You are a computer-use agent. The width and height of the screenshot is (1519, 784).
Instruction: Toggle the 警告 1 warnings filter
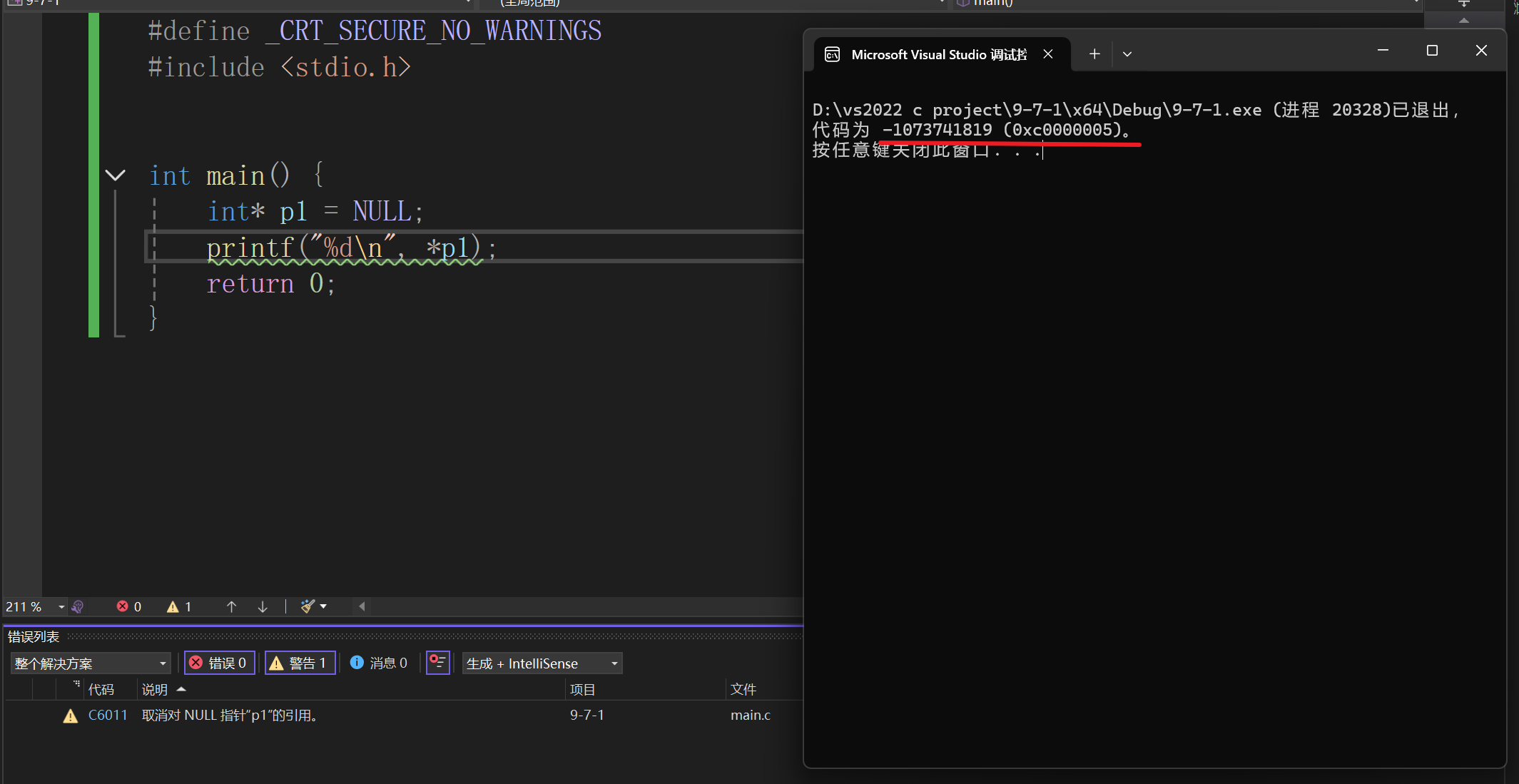click(x=300, y=663)
